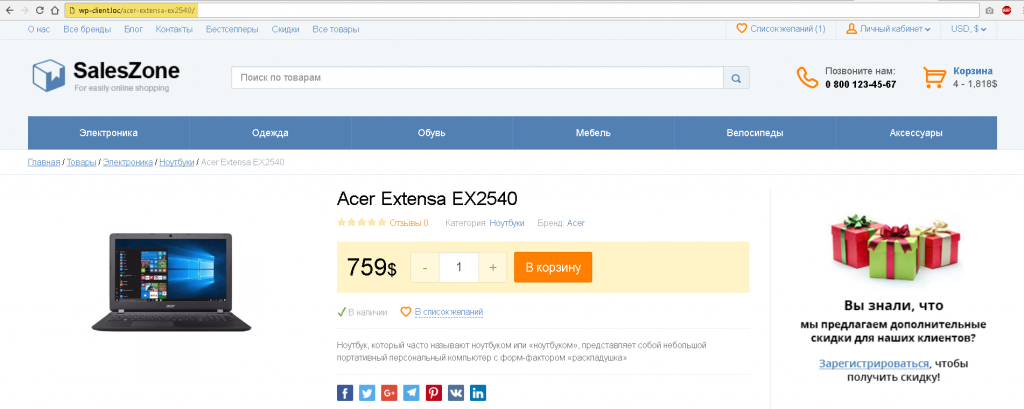
Task: Open the AdBlock extension icon
Action: [x=1006, y=10]
